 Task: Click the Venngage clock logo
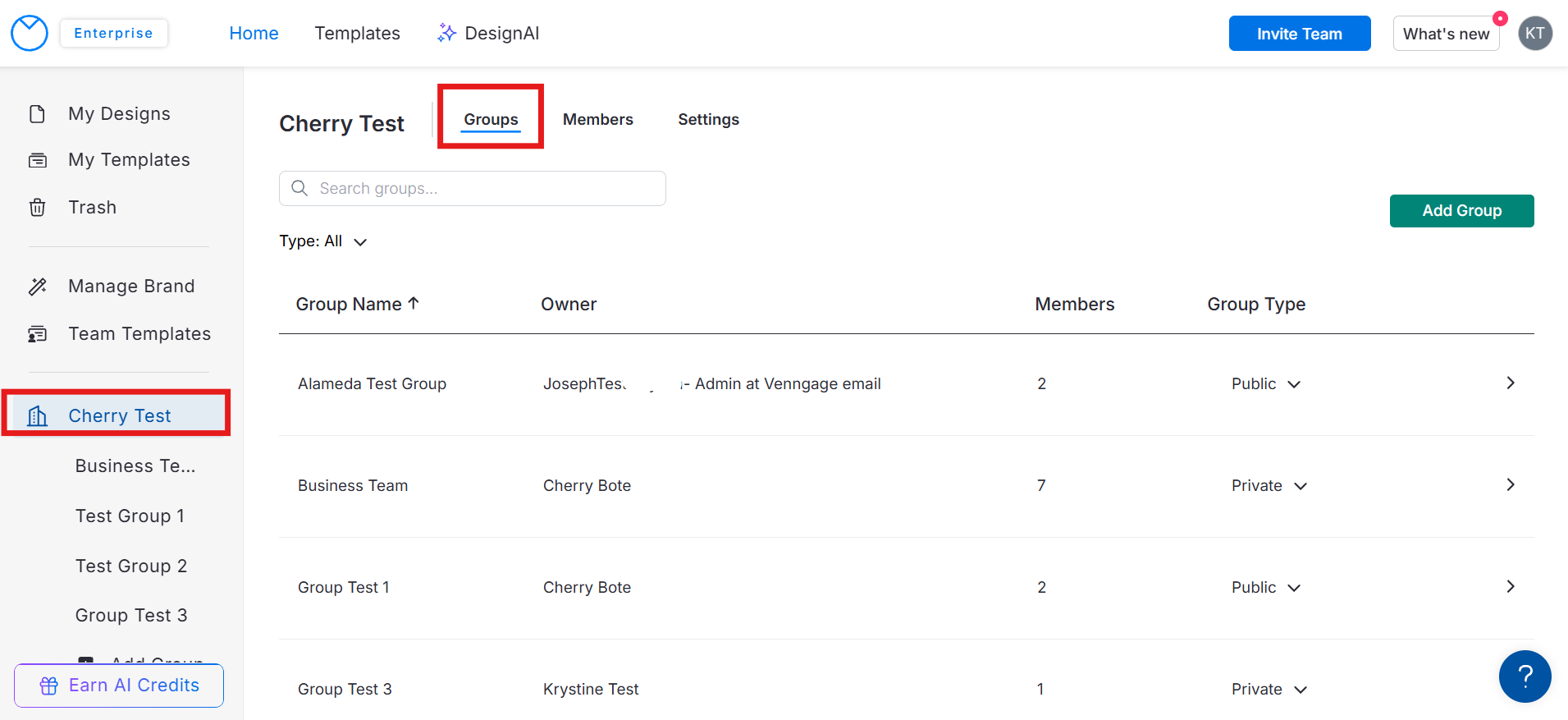(x=30, y=33)
